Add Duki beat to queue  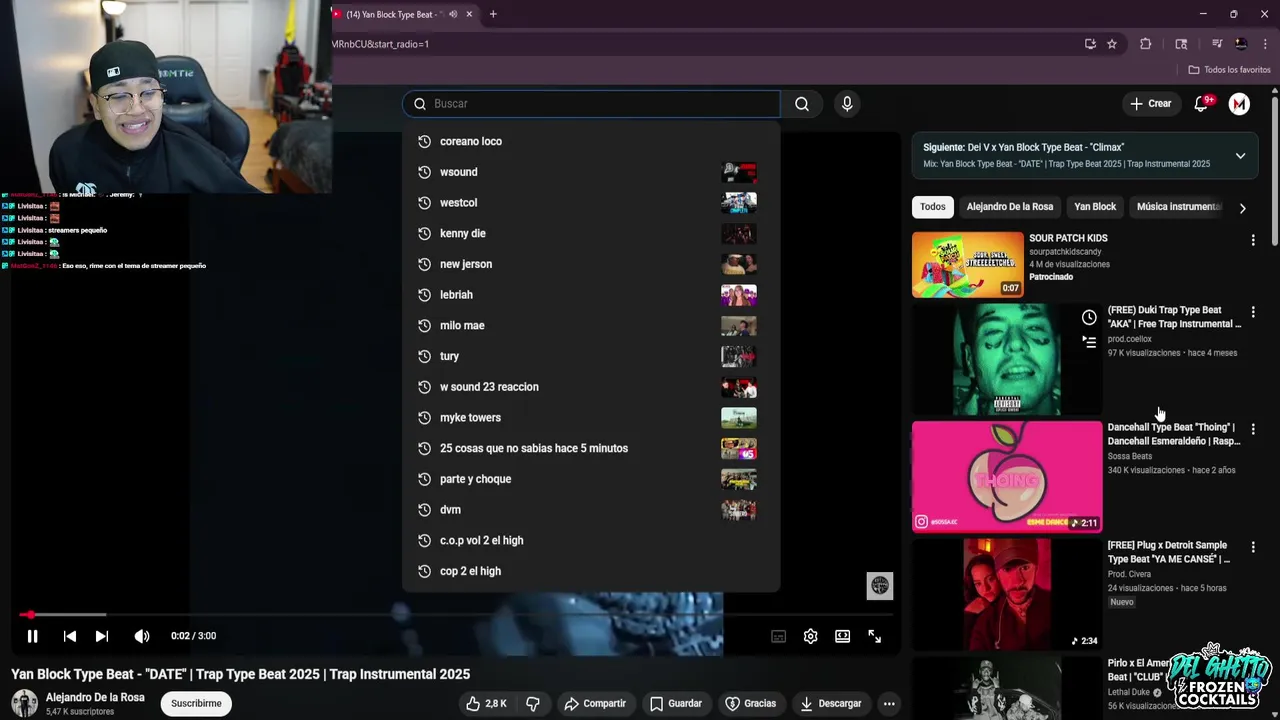coord(1089,342)
